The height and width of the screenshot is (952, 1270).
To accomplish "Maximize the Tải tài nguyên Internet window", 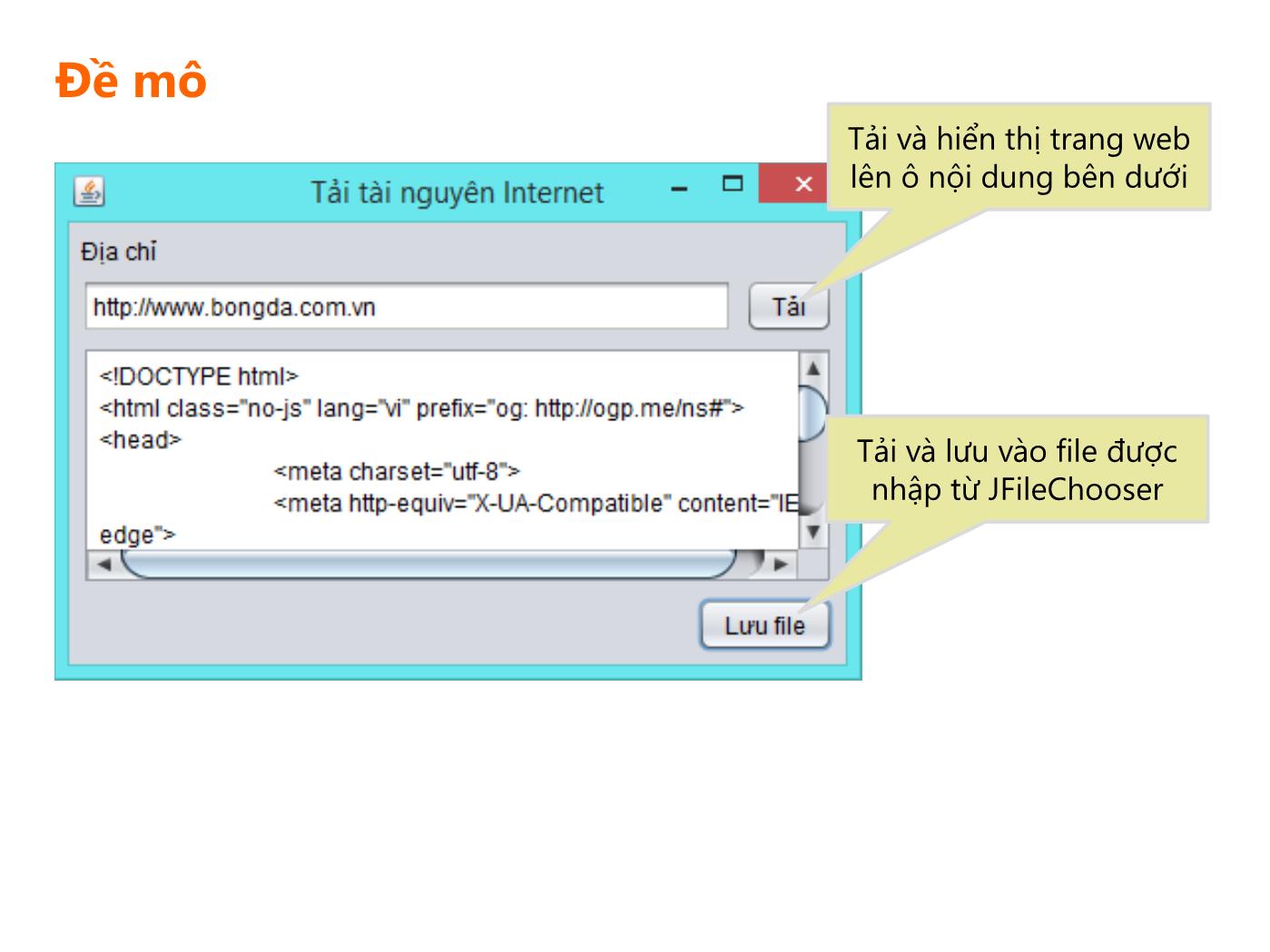I will point(732,184).
